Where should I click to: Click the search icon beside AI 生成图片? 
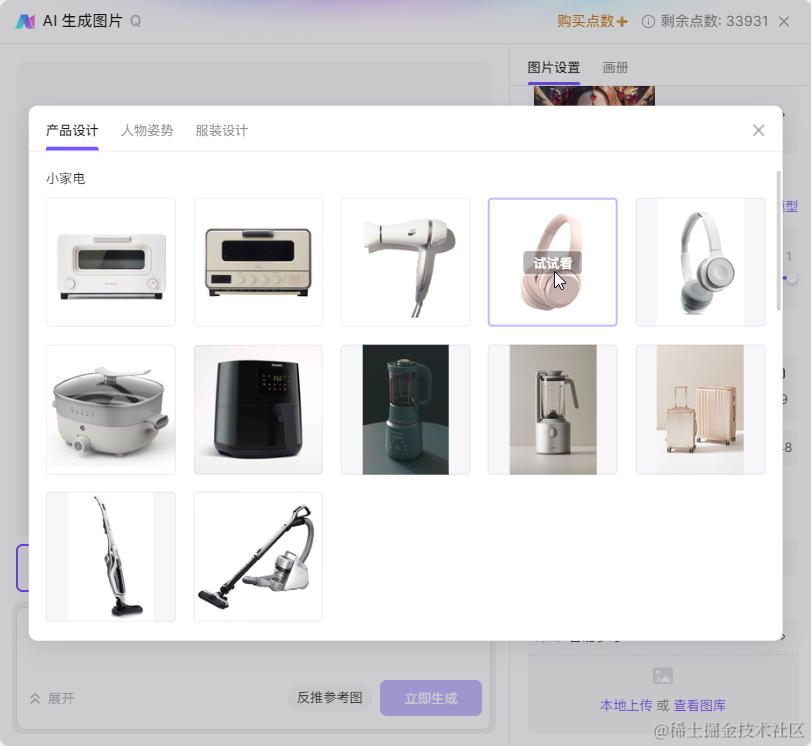[x=136, y=21]
